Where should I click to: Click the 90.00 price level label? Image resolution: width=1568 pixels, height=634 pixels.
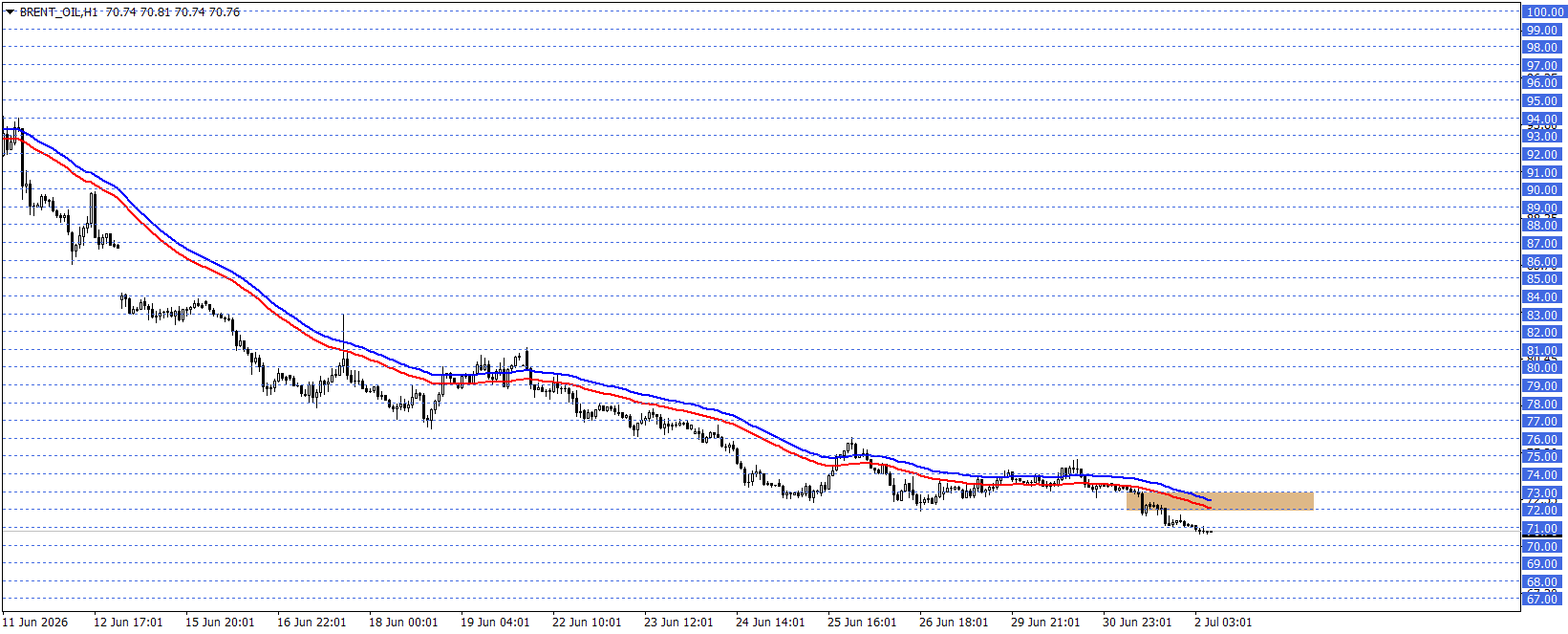(x=1541, y=190)
